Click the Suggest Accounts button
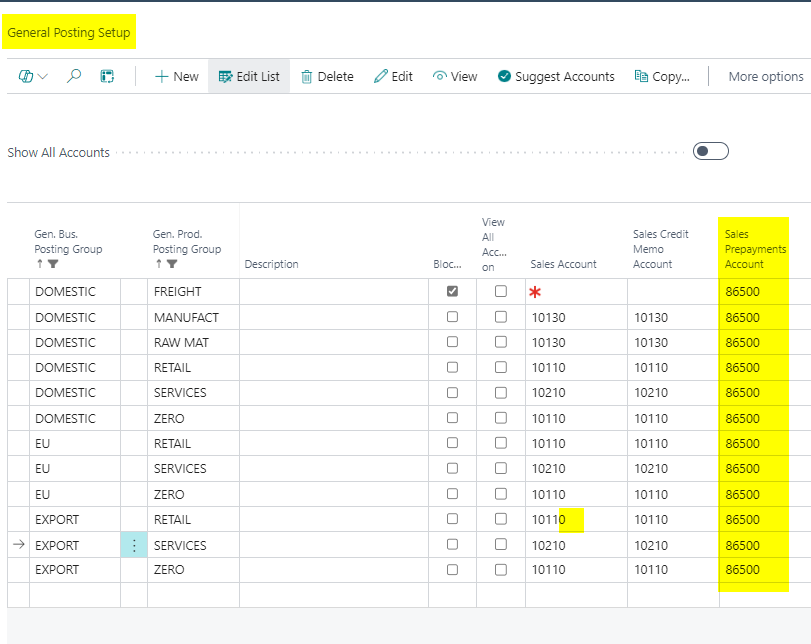The width and height of the screenshot is (811, 644). [556, 76]
